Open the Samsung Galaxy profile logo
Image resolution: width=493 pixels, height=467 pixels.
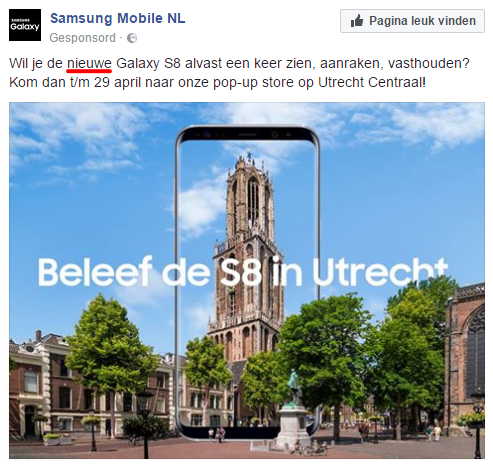(25, 25)
